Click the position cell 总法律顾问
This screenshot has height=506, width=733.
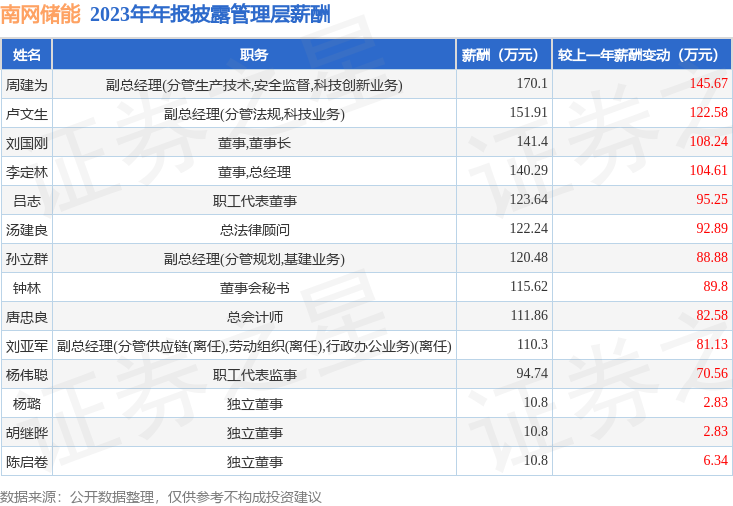pos(254,230)
